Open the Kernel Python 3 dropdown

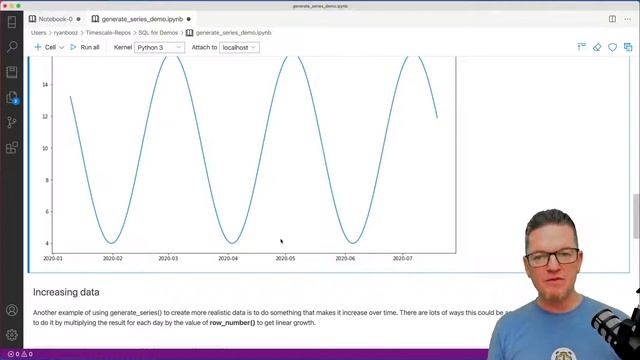click(159, 47)
